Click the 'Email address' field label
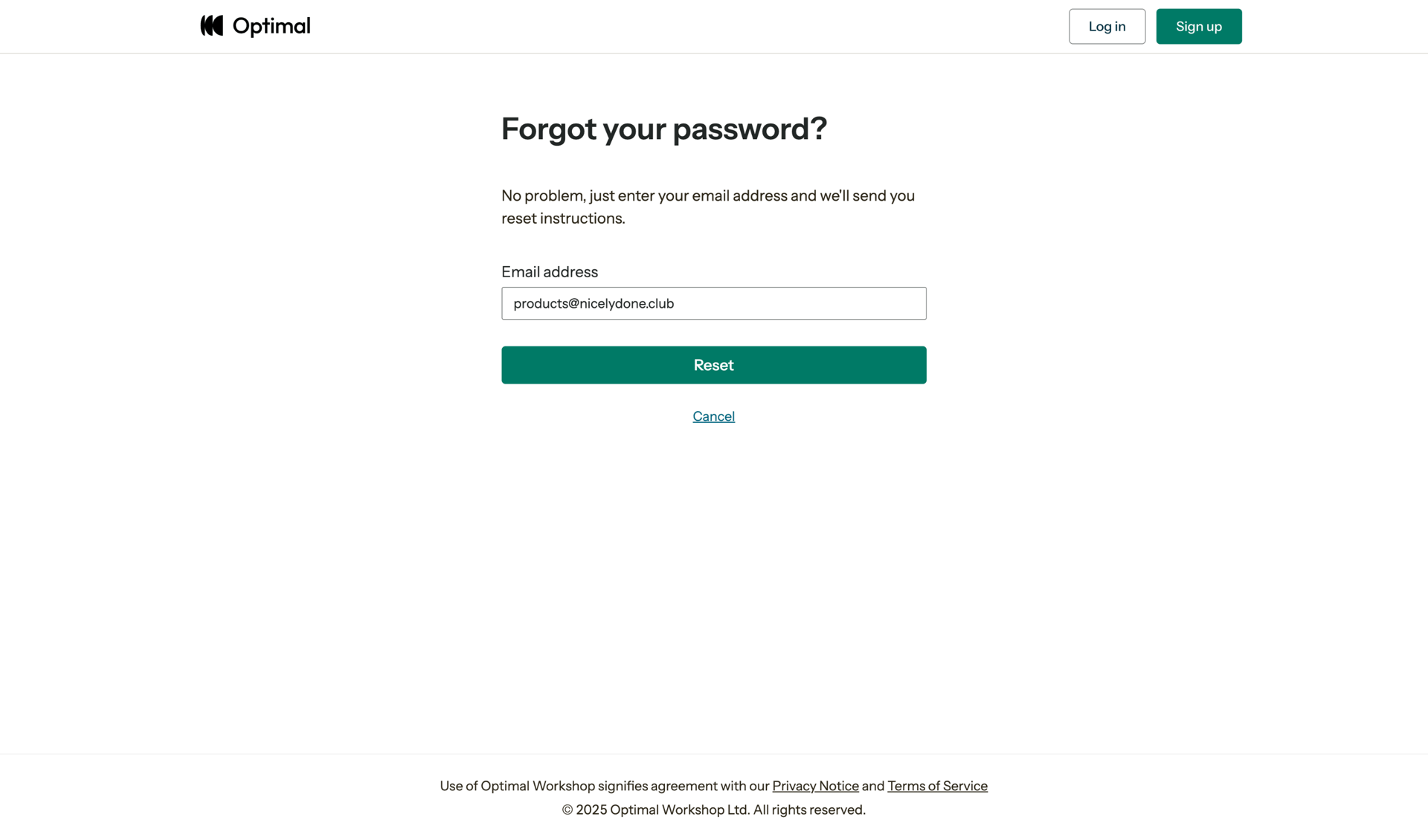The width and height of the screenshot is (1428, 840). coord(550,272)
